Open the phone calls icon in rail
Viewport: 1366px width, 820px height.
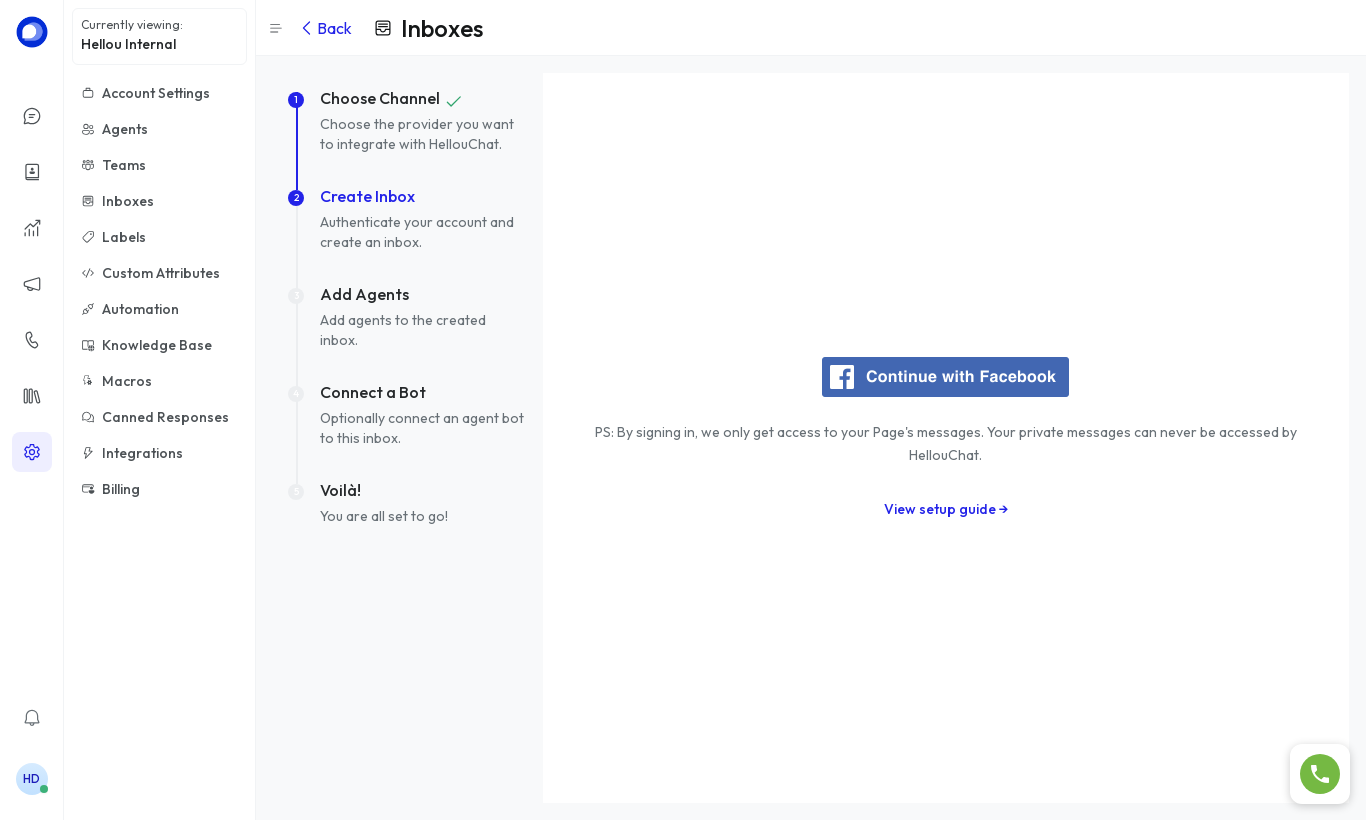[x=32, y=340]
